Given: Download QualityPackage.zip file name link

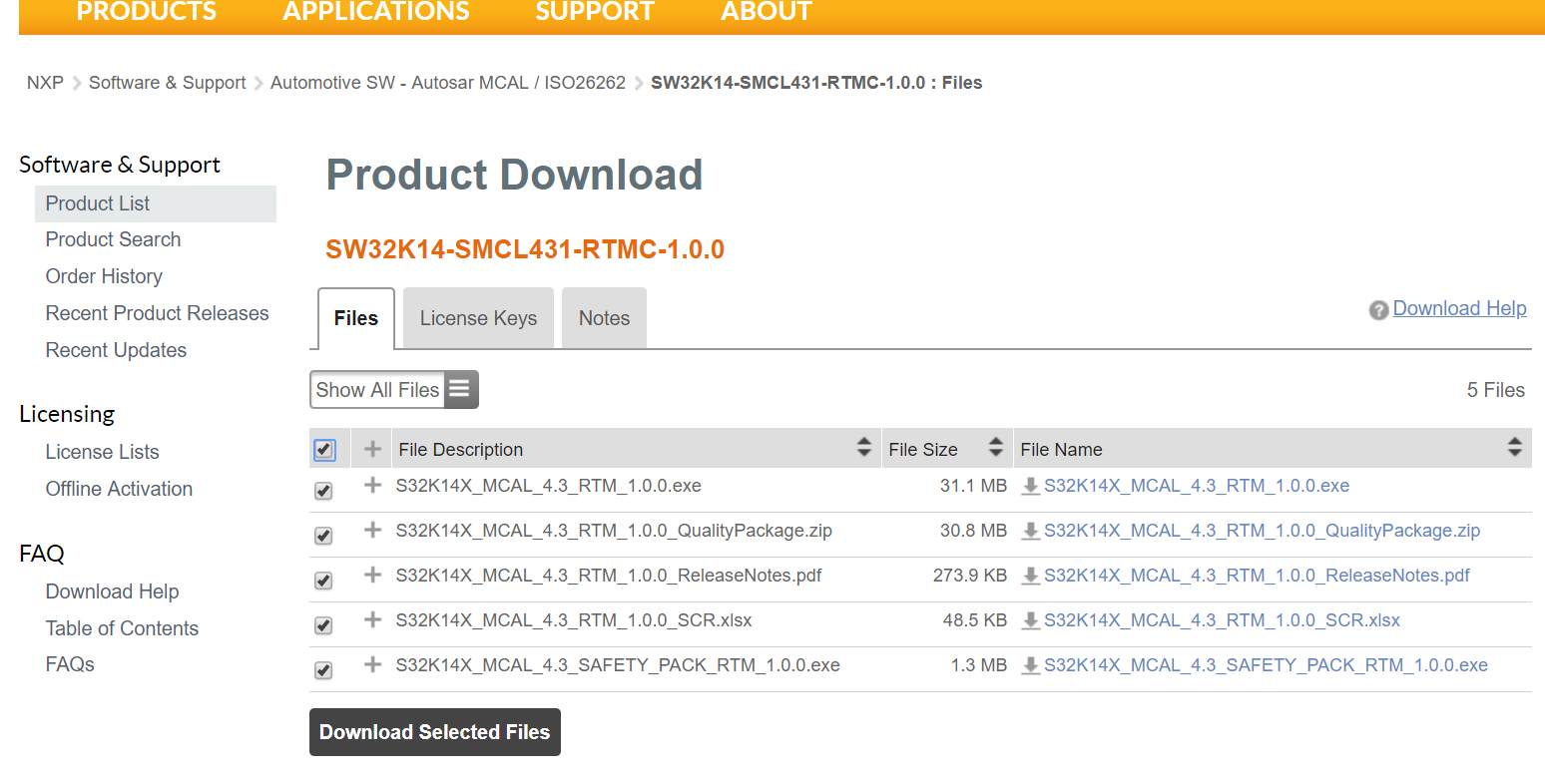Looking at the screenshot, I should point(1262,531).
